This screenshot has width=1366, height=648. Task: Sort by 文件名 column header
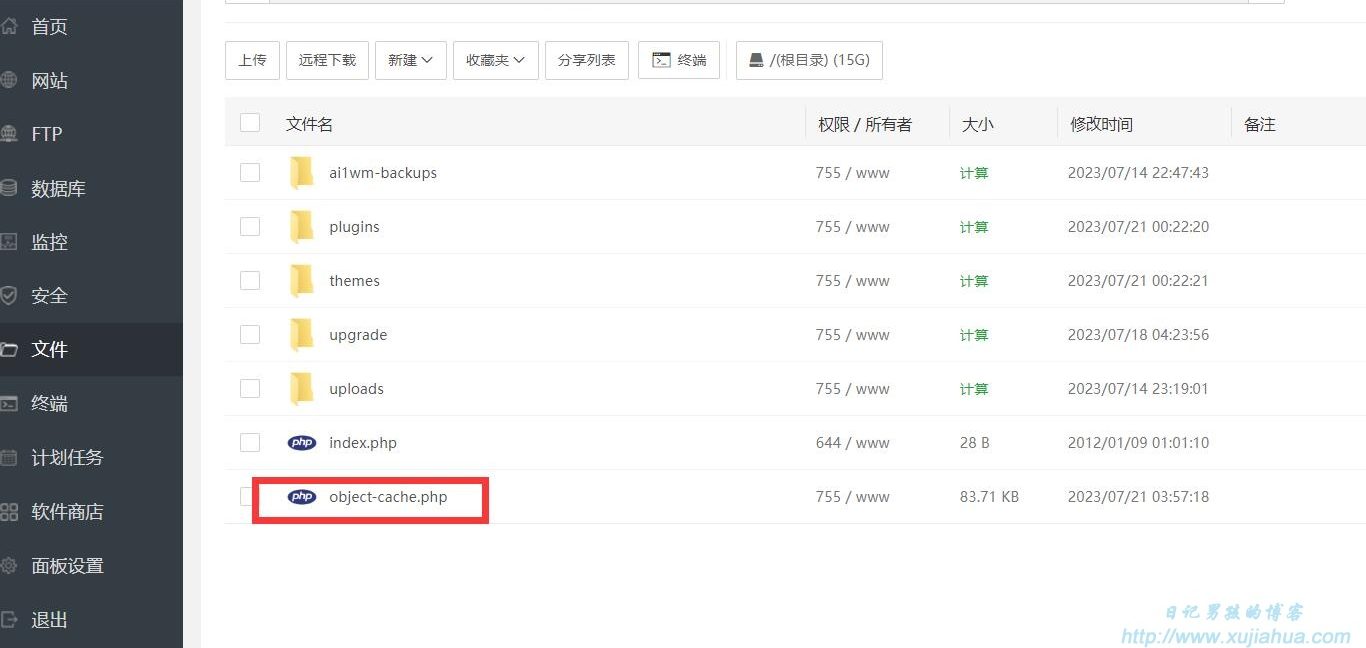309,124
